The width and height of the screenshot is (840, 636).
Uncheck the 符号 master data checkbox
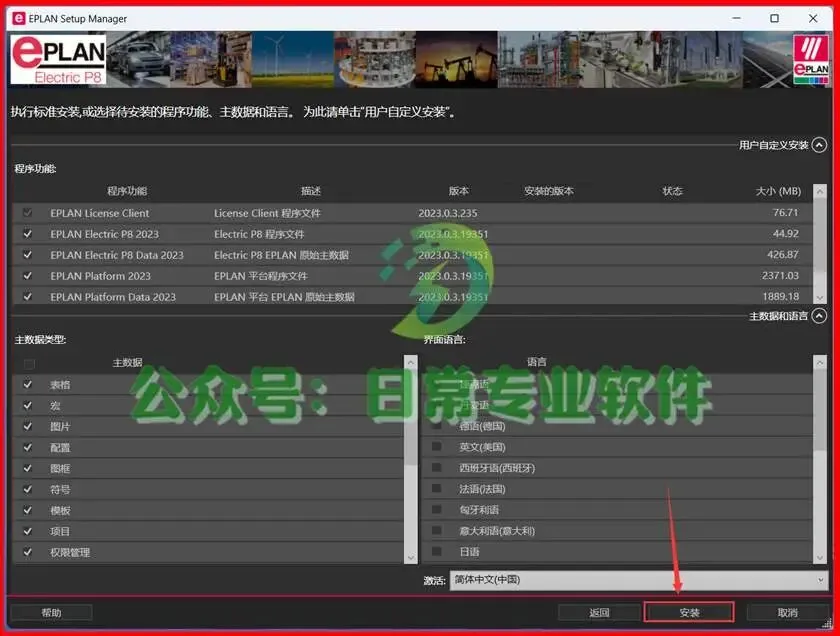coord(27,489)
